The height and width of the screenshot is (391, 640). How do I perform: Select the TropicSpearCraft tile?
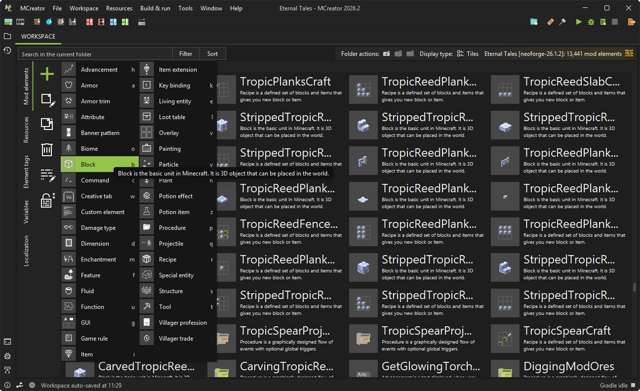(559, 338)
